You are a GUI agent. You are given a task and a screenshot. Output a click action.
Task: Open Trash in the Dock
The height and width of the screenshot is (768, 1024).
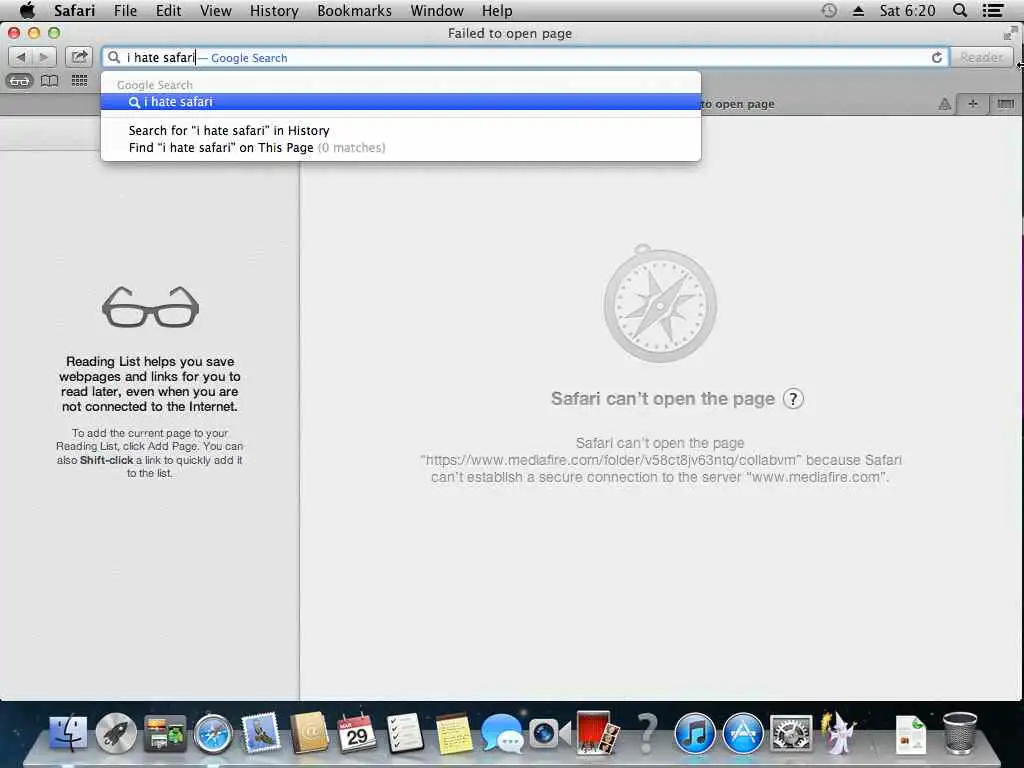(x=960, y=733)
